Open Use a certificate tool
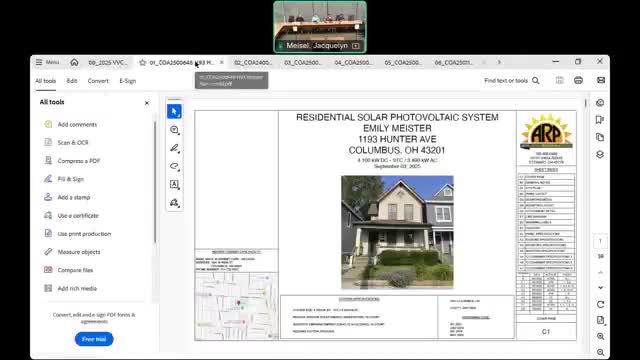The image size is (640, 360). (x=71, y=216)
